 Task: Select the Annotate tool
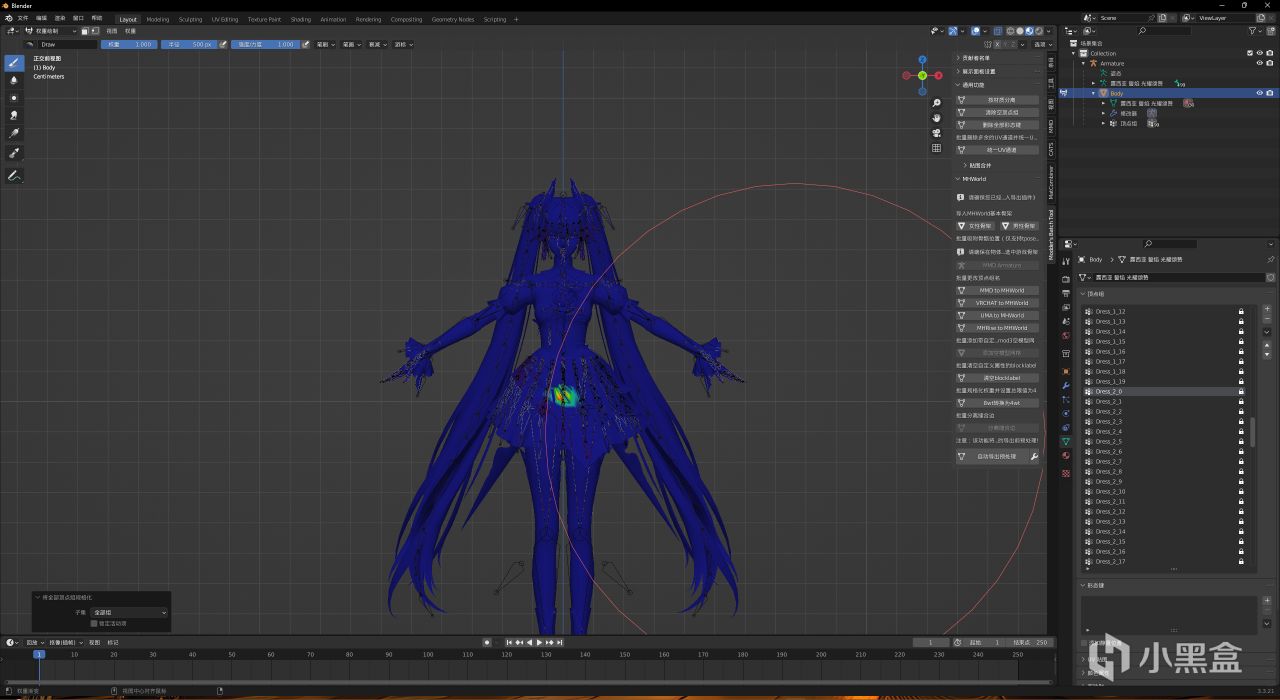[14, 175]
